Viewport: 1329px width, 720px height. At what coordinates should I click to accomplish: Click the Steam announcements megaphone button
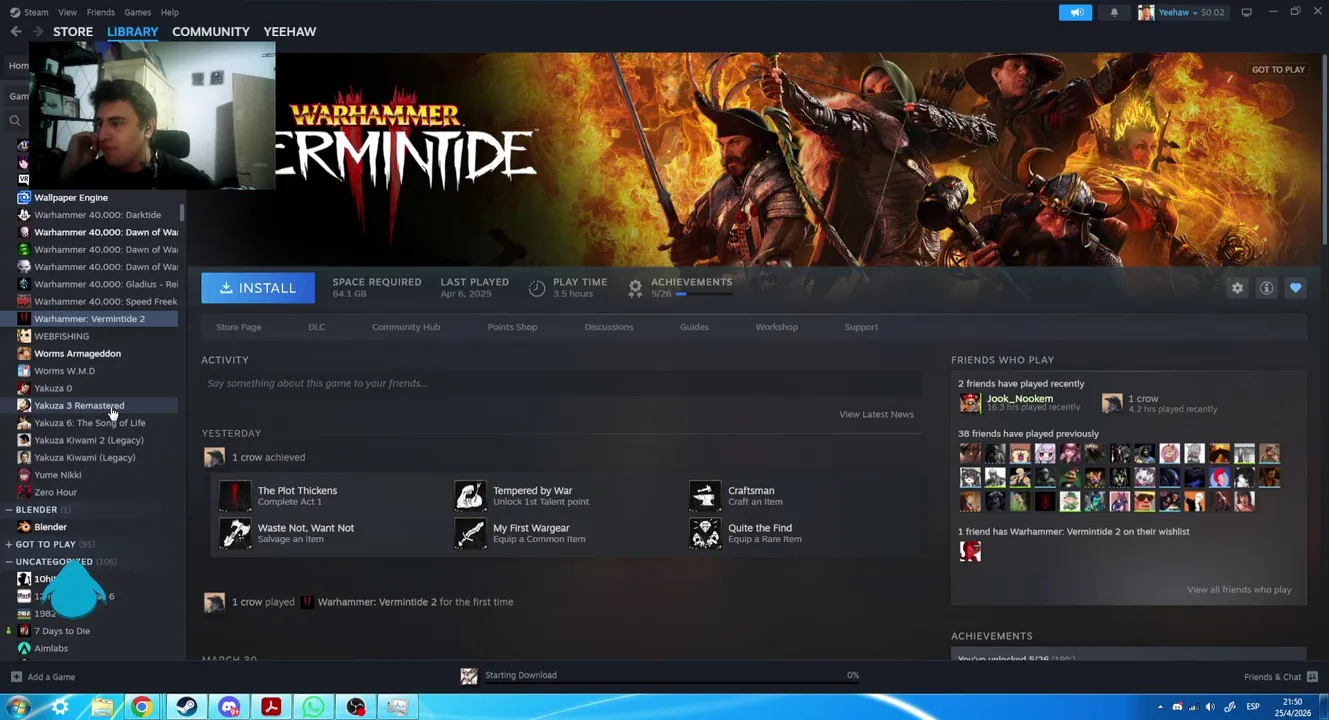click(1076, 12)
